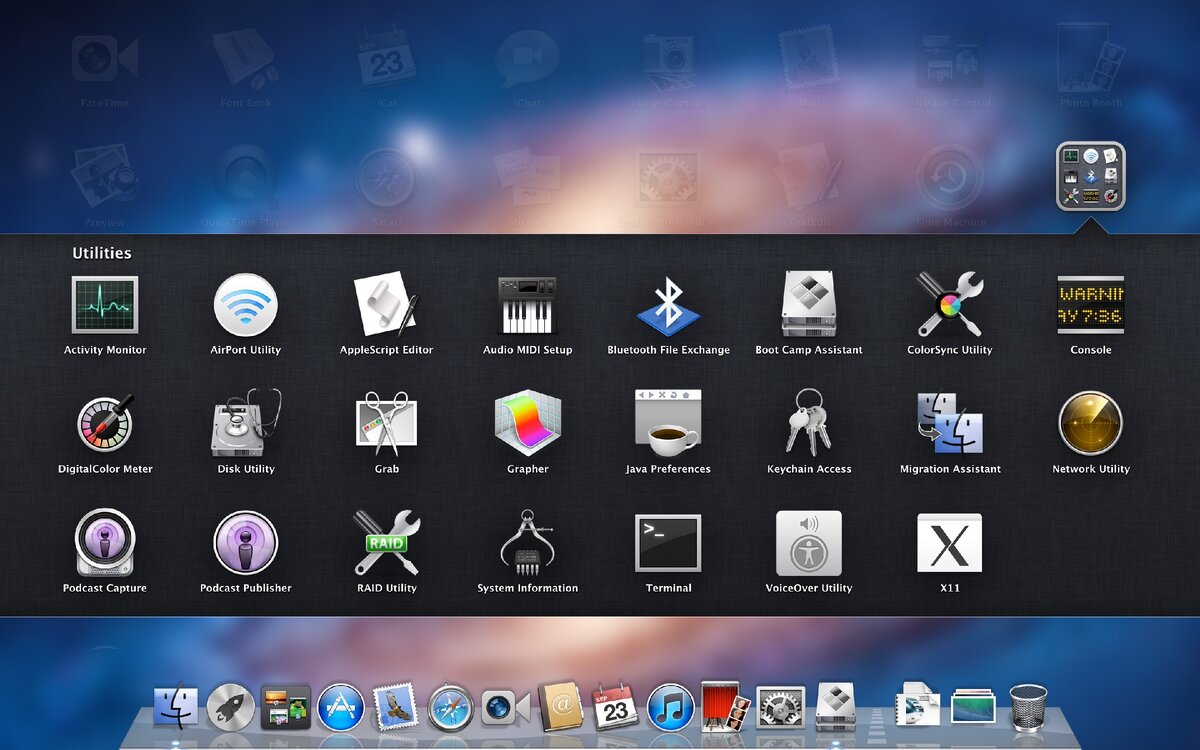
Task: Open FaceTime camera icon in the Dock
Action: (506, 708)
